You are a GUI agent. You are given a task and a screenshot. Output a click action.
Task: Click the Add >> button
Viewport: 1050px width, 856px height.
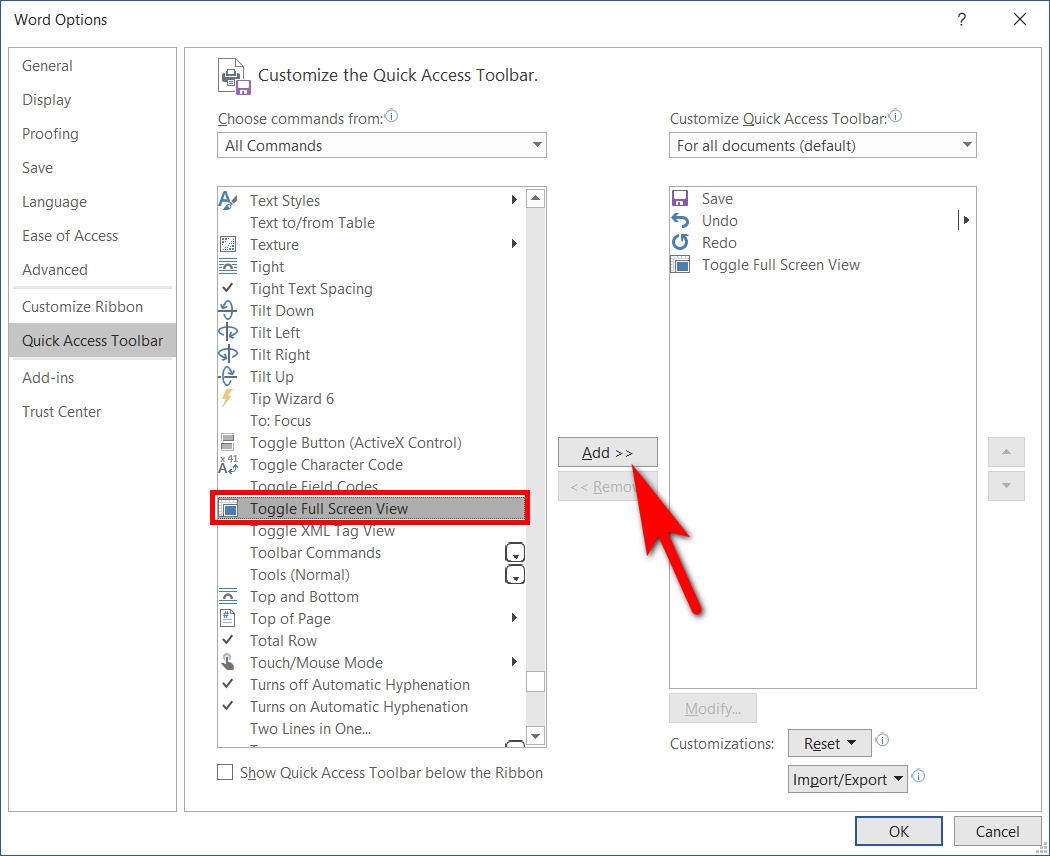[x=607, y=453]
